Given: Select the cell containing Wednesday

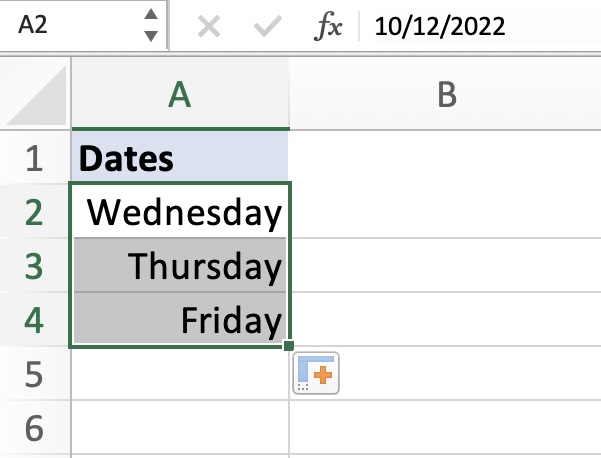Looking at the screenshot, I should tap(180, 212).
